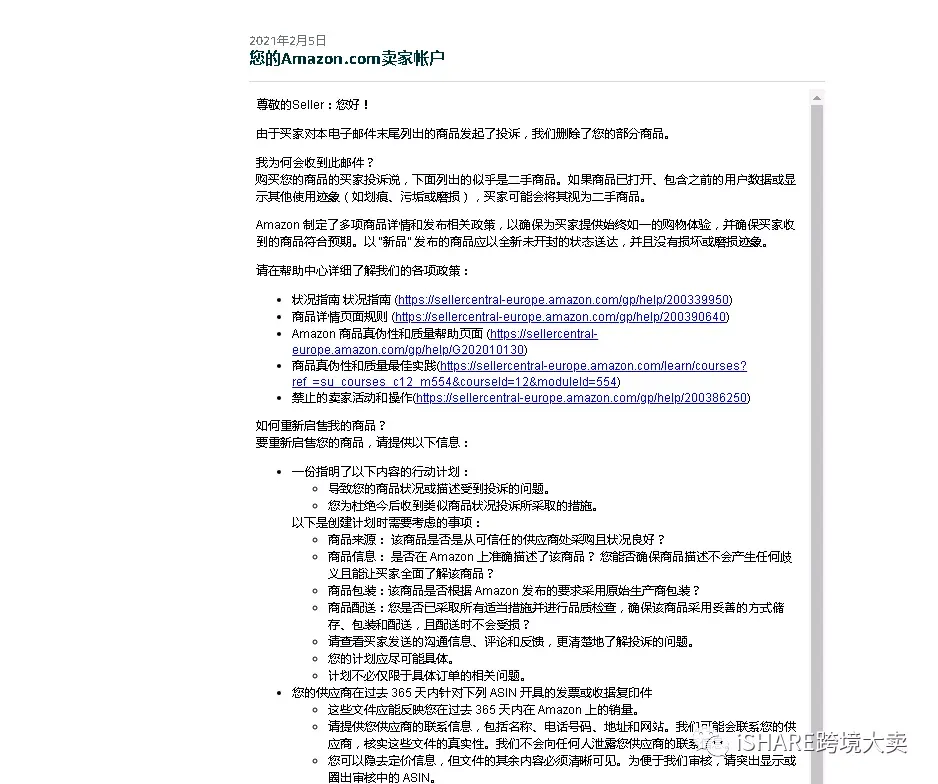This screenshot has width=938, height=784.
Task: Click the bullet starting with 请查看买家发送的沟通信息
Action: coord(513,642)
